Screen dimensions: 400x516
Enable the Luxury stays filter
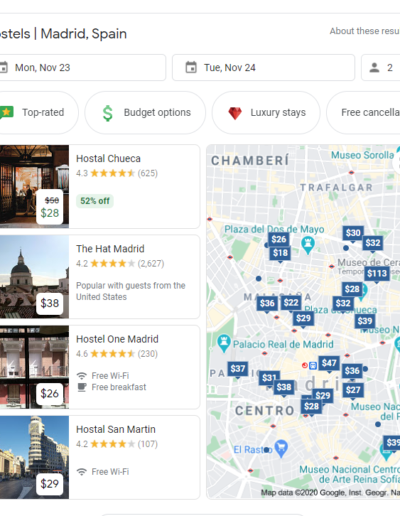tap(266, 113)
